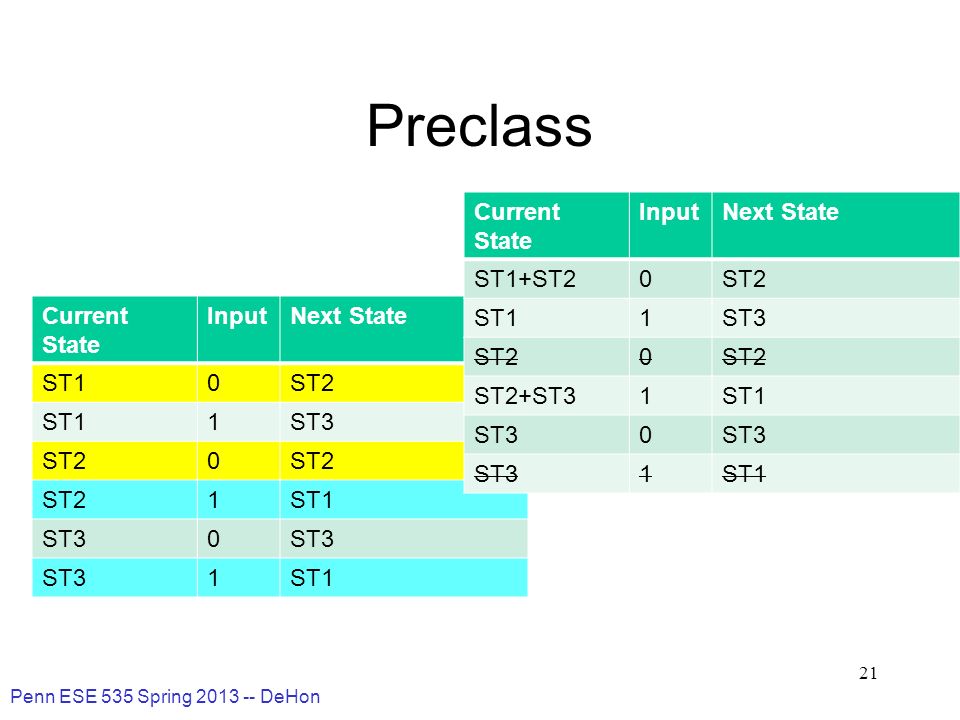960x720 pixels.
Task: Click ST3 next state in right table second row
Action: tap(836, 318)
